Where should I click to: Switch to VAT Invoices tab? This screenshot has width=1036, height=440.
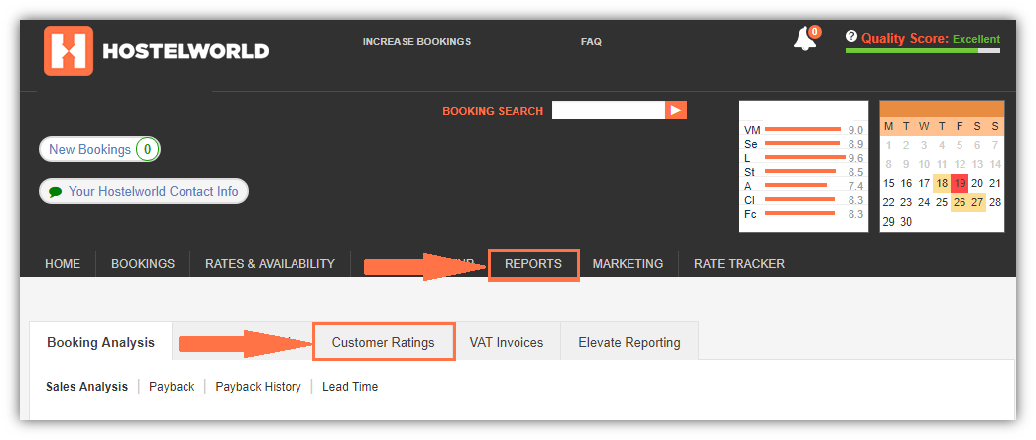point(506,342)
